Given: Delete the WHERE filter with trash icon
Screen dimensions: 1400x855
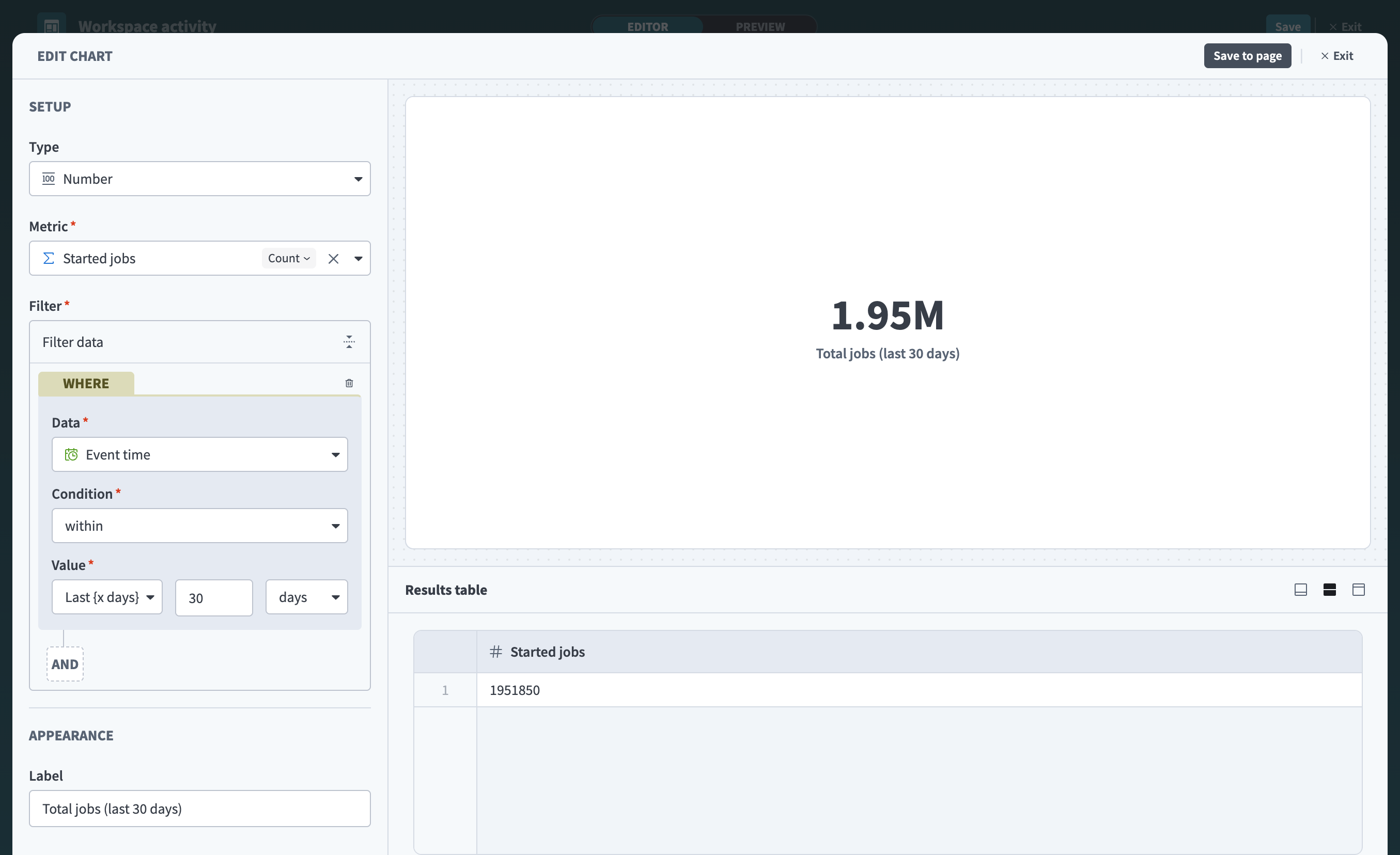Looking at the screenshot, I should pyautogui.click(x=349, y=383).
